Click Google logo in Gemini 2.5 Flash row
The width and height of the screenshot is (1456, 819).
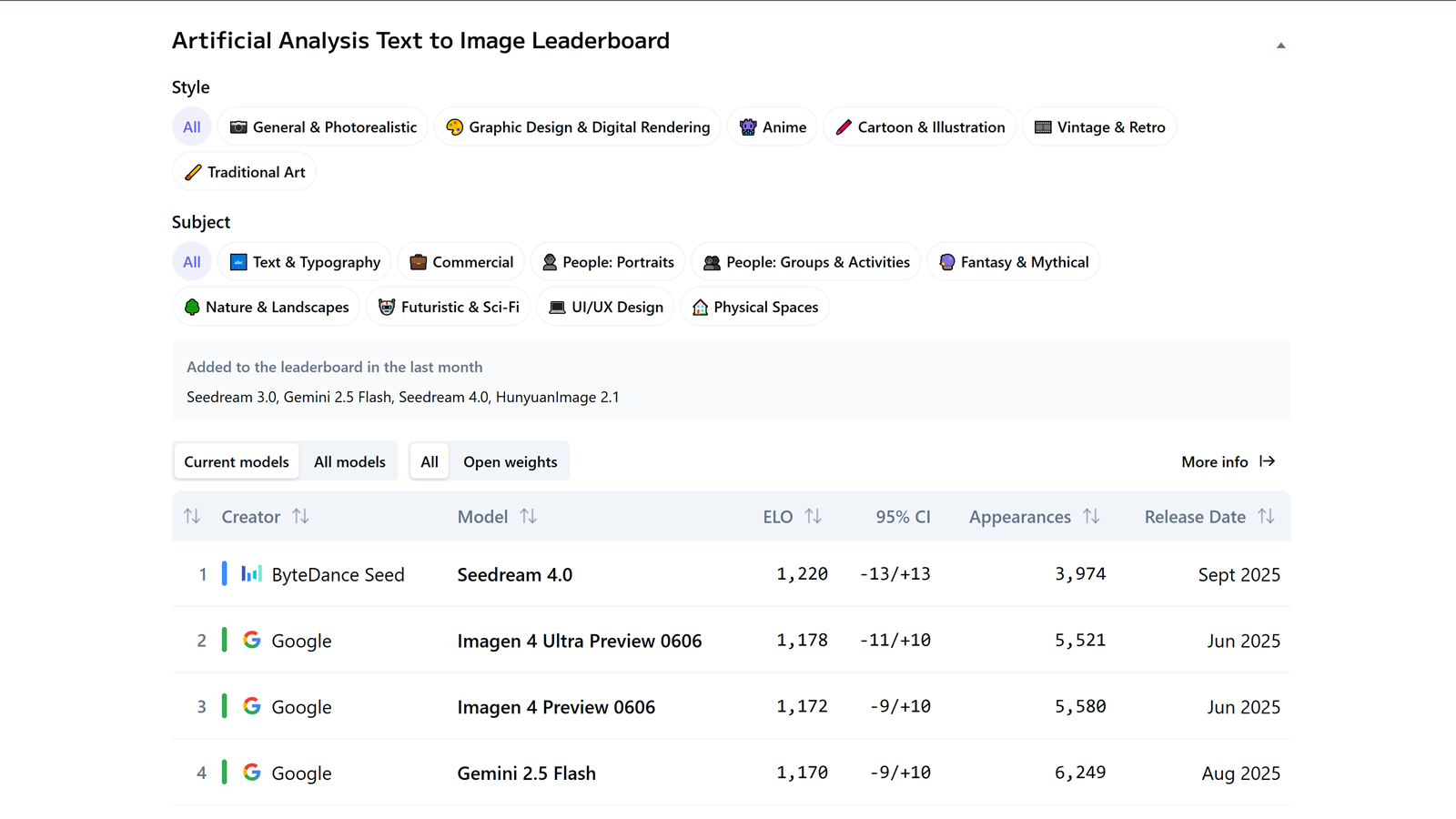click(252, 773)
